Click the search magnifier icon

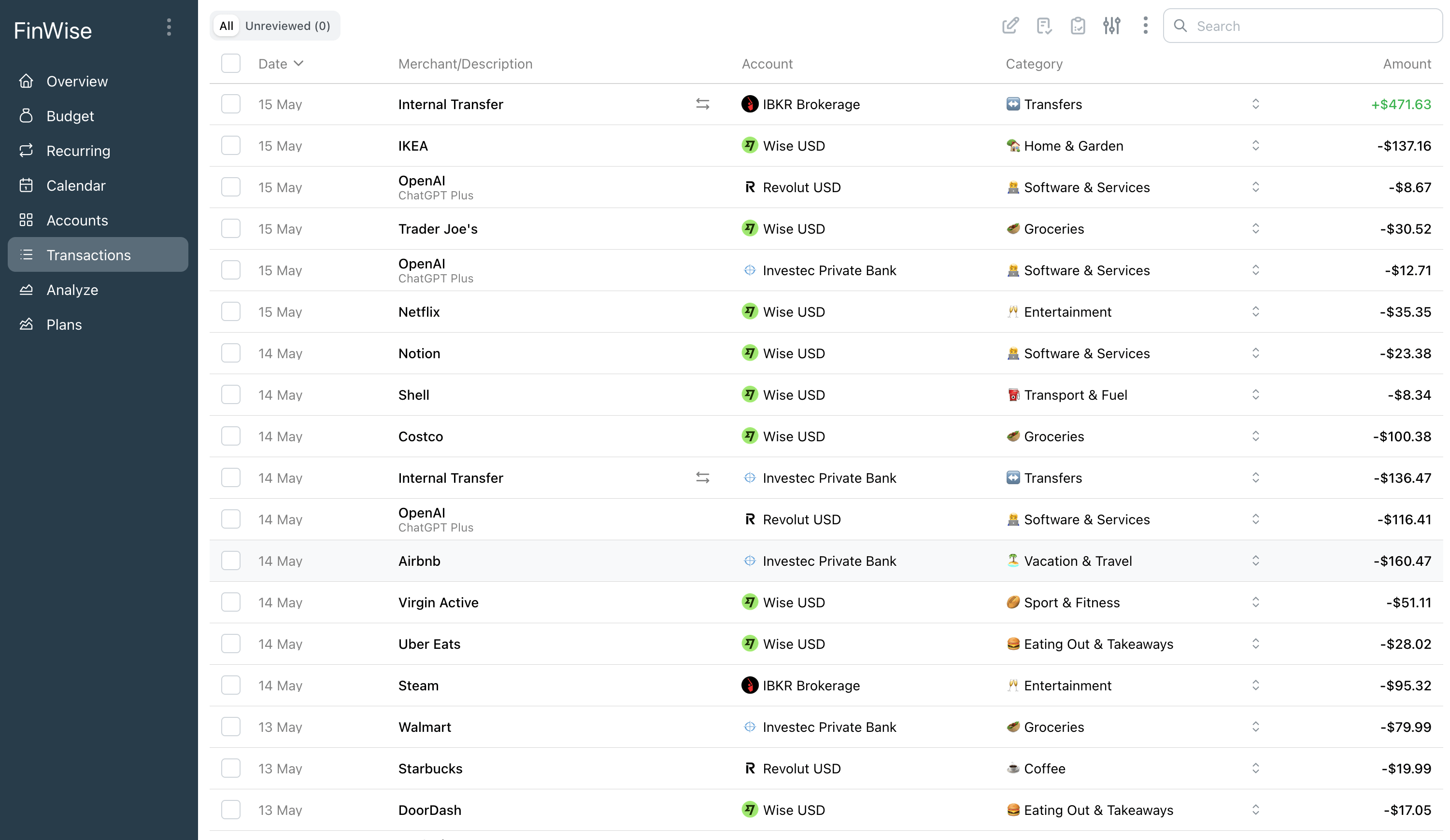coord(1180,26)
